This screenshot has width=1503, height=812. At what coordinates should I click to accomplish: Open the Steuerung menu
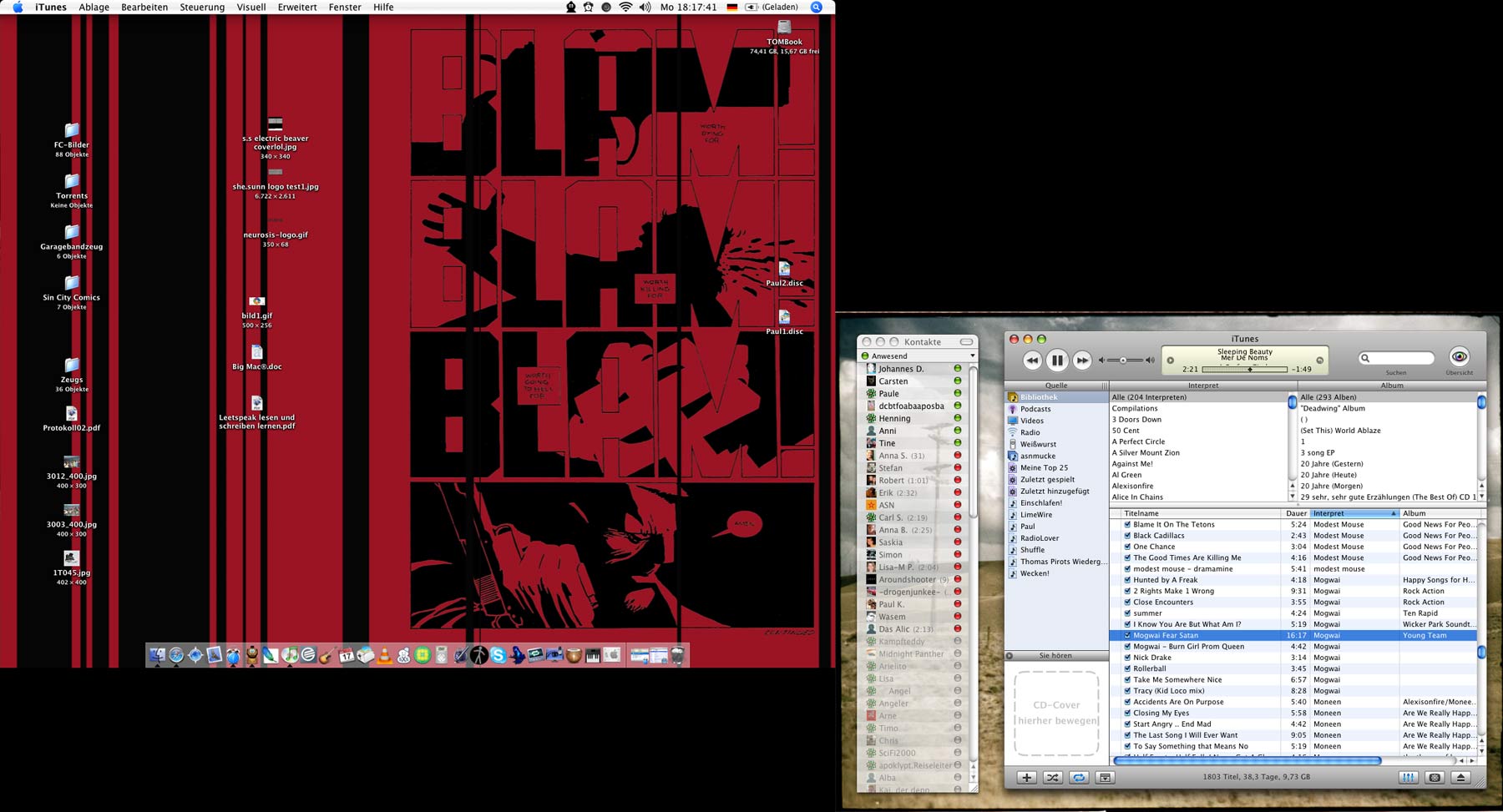coord(202,7)
